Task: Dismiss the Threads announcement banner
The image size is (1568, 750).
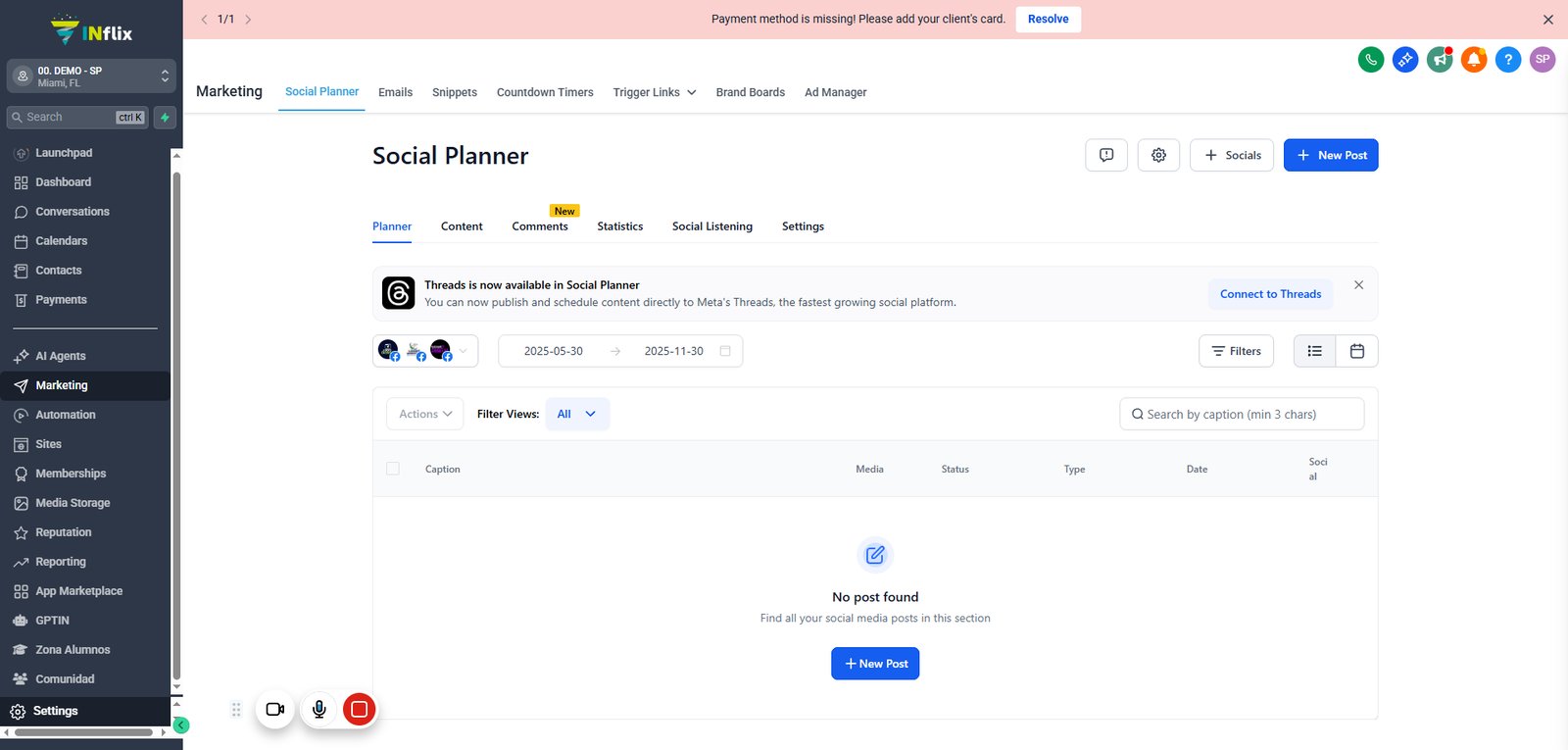Action: tap(1358, 285)
